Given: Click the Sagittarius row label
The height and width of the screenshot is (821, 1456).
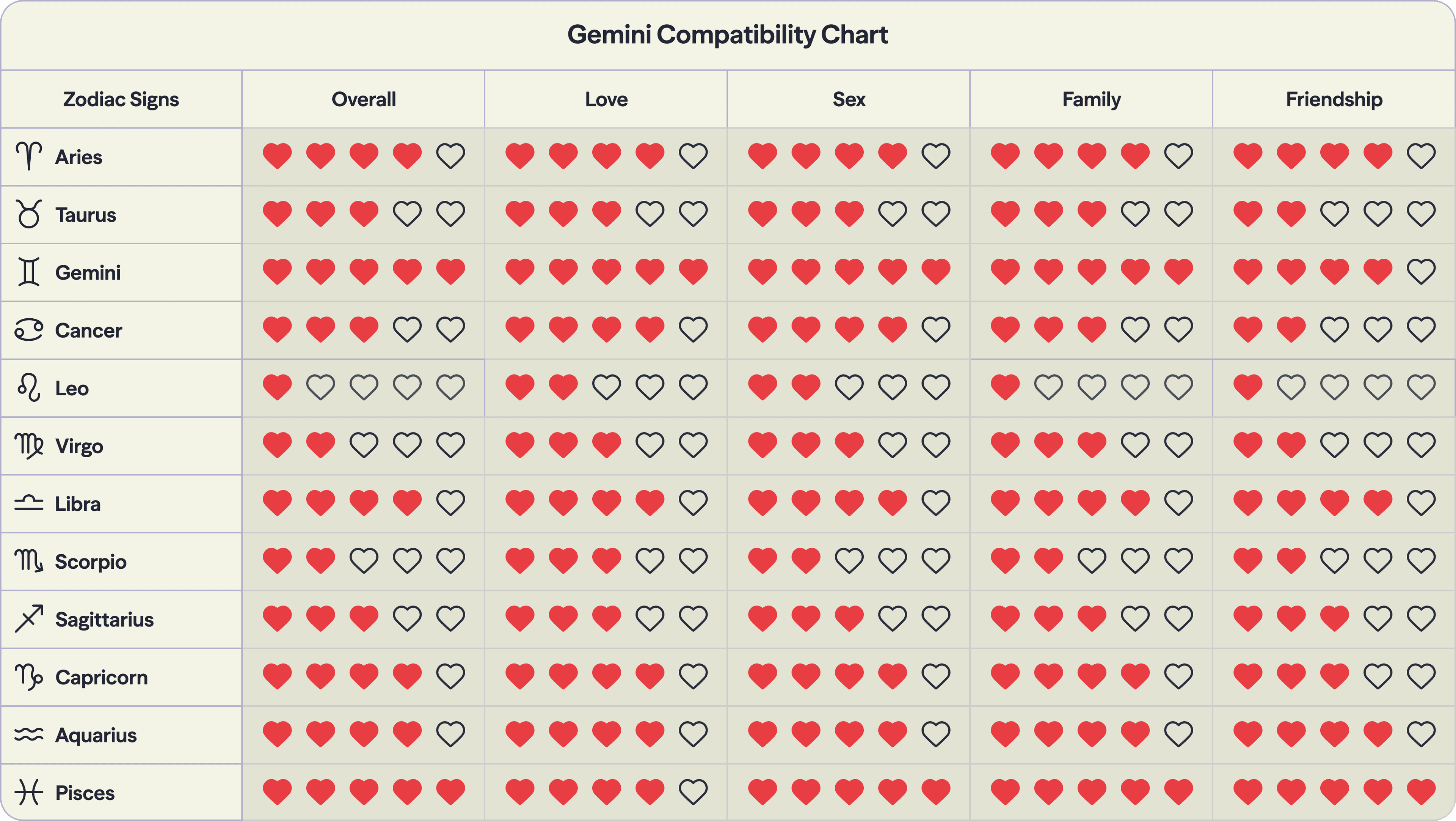Looking at the screenshot, I should 105,620.
